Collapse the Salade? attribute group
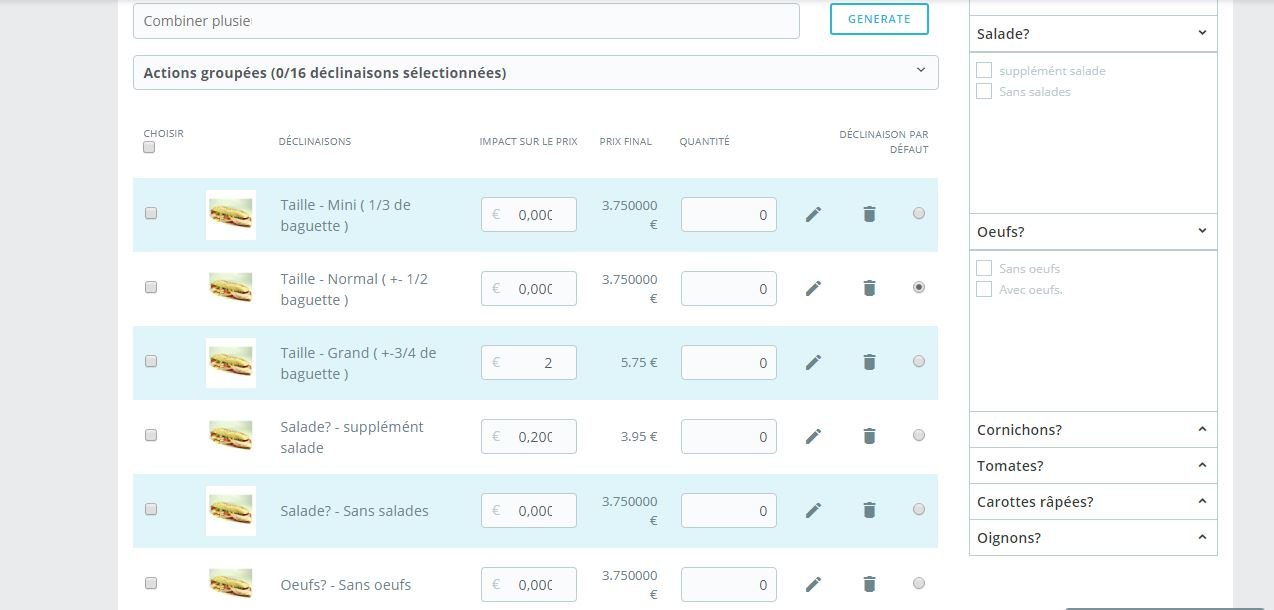Screen dimensions: 1274x610 [x=1093, y=33]
